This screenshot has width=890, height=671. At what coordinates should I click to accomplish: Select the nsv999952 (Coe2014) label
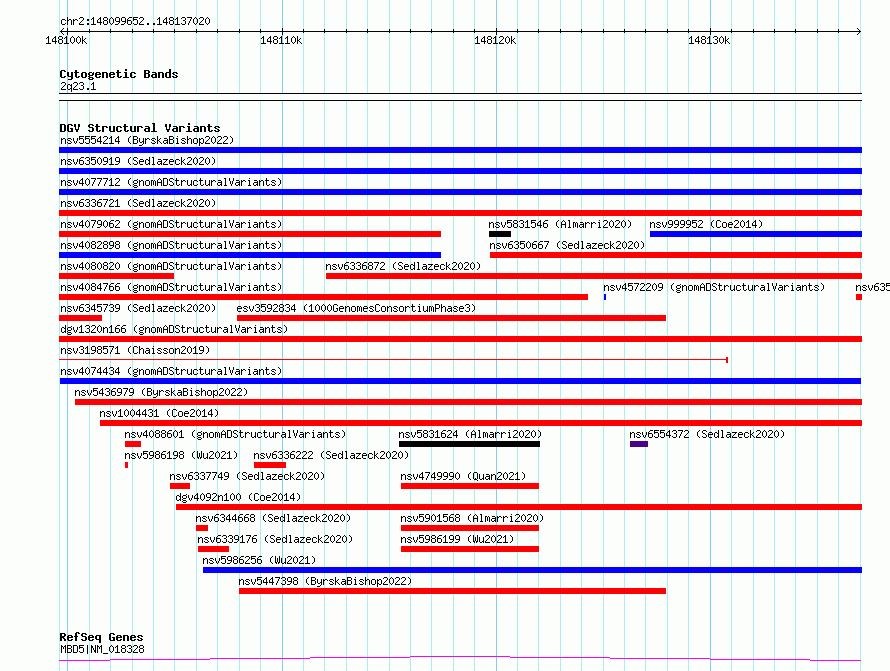click(x=706, y=224)
